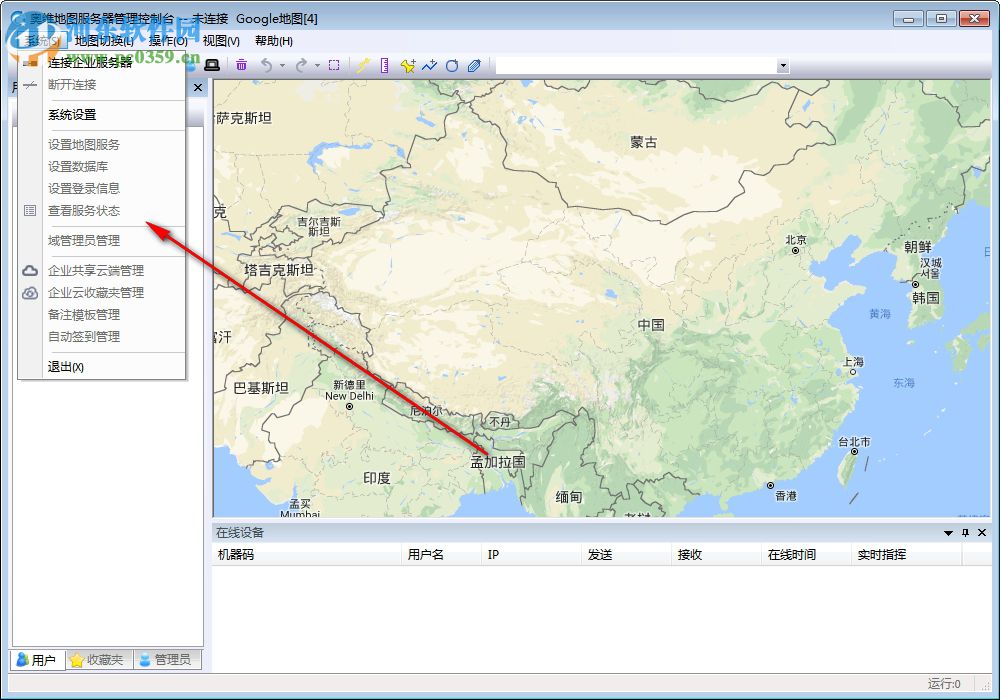The height and width of the screenshot is (700, 1000).
Task: Open the undo history dropdown arrow
Action: click(x=281, y=65)
